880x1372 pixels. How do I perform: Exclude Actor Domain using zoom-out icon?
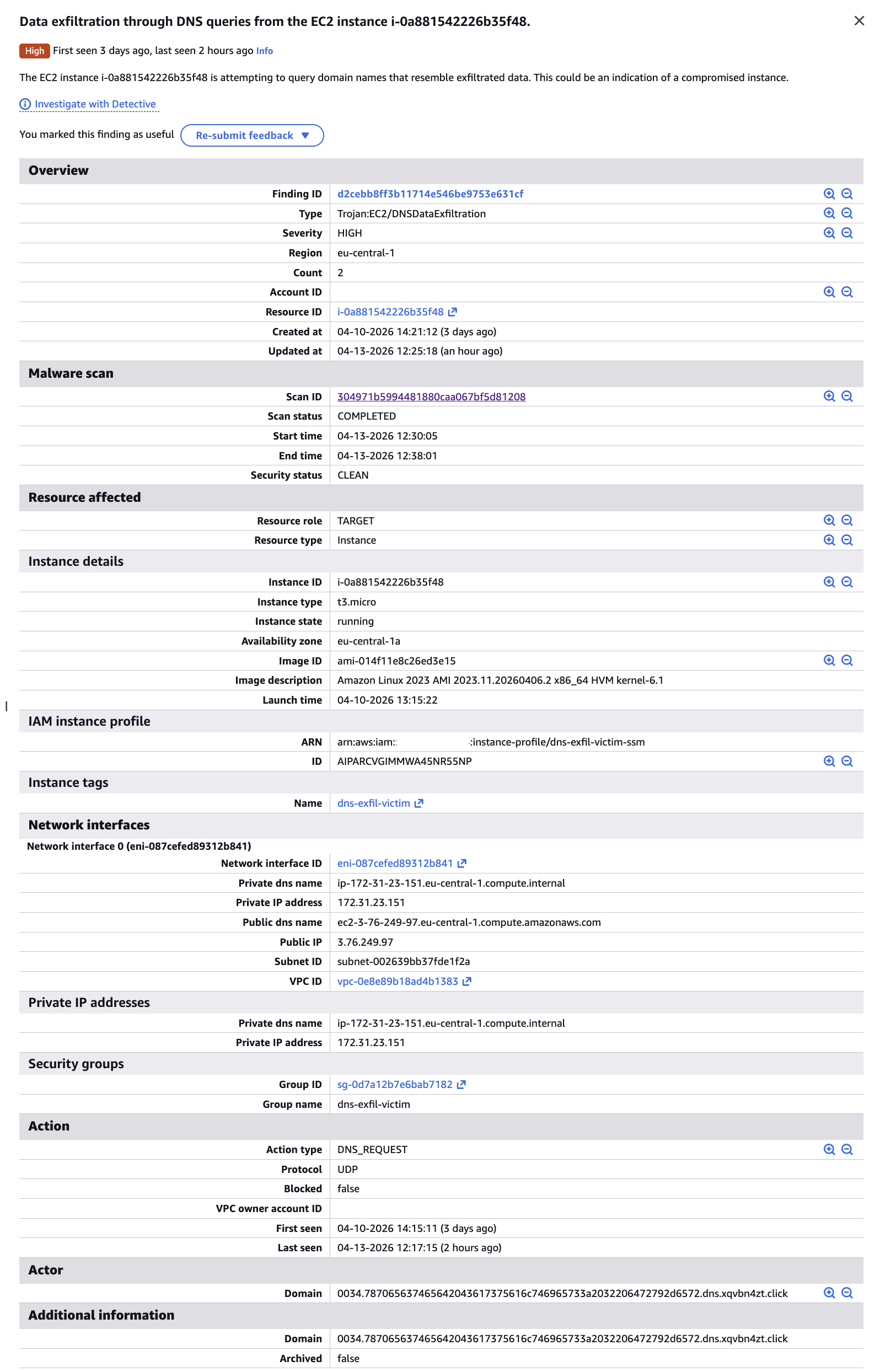coord(847,1293)
